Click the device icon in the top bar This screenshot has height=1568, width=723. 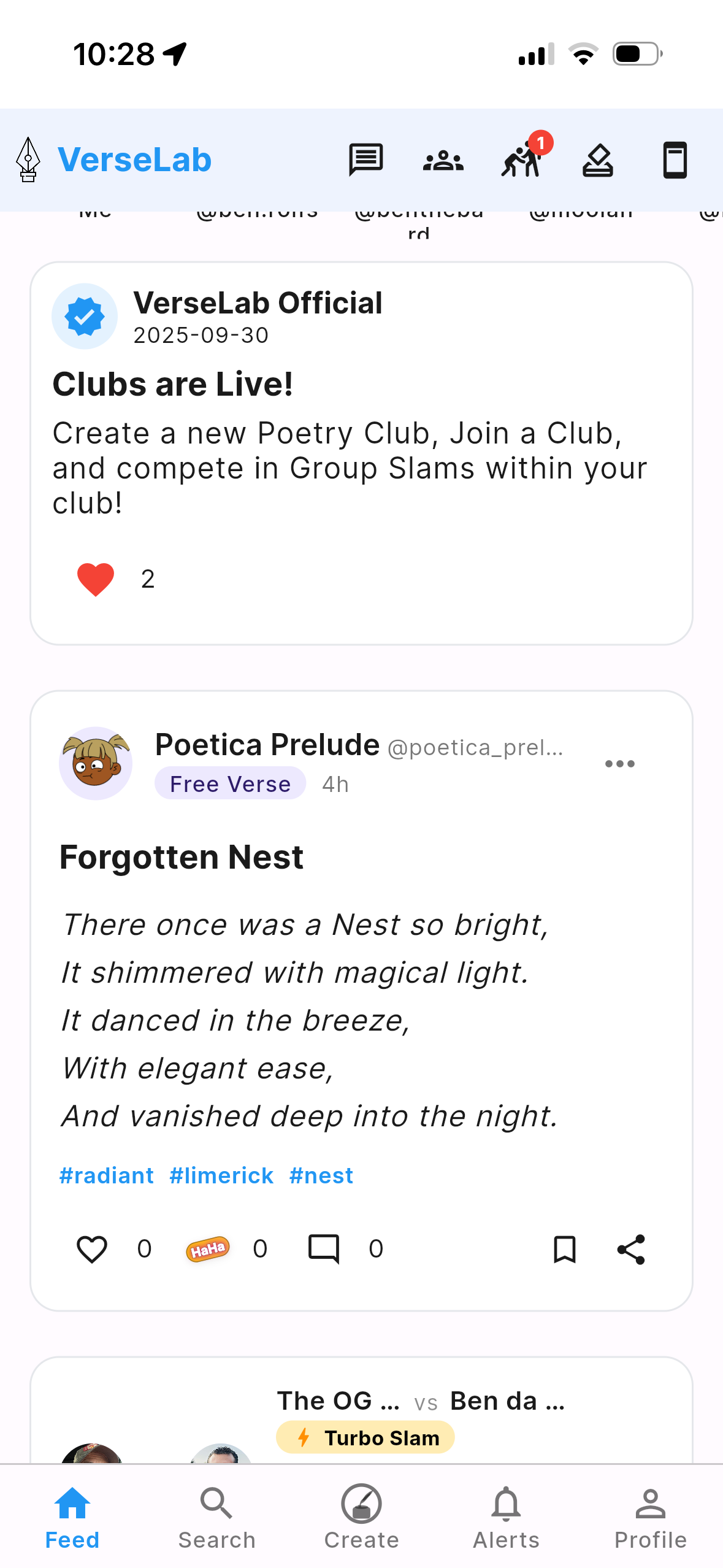(675, 159)
